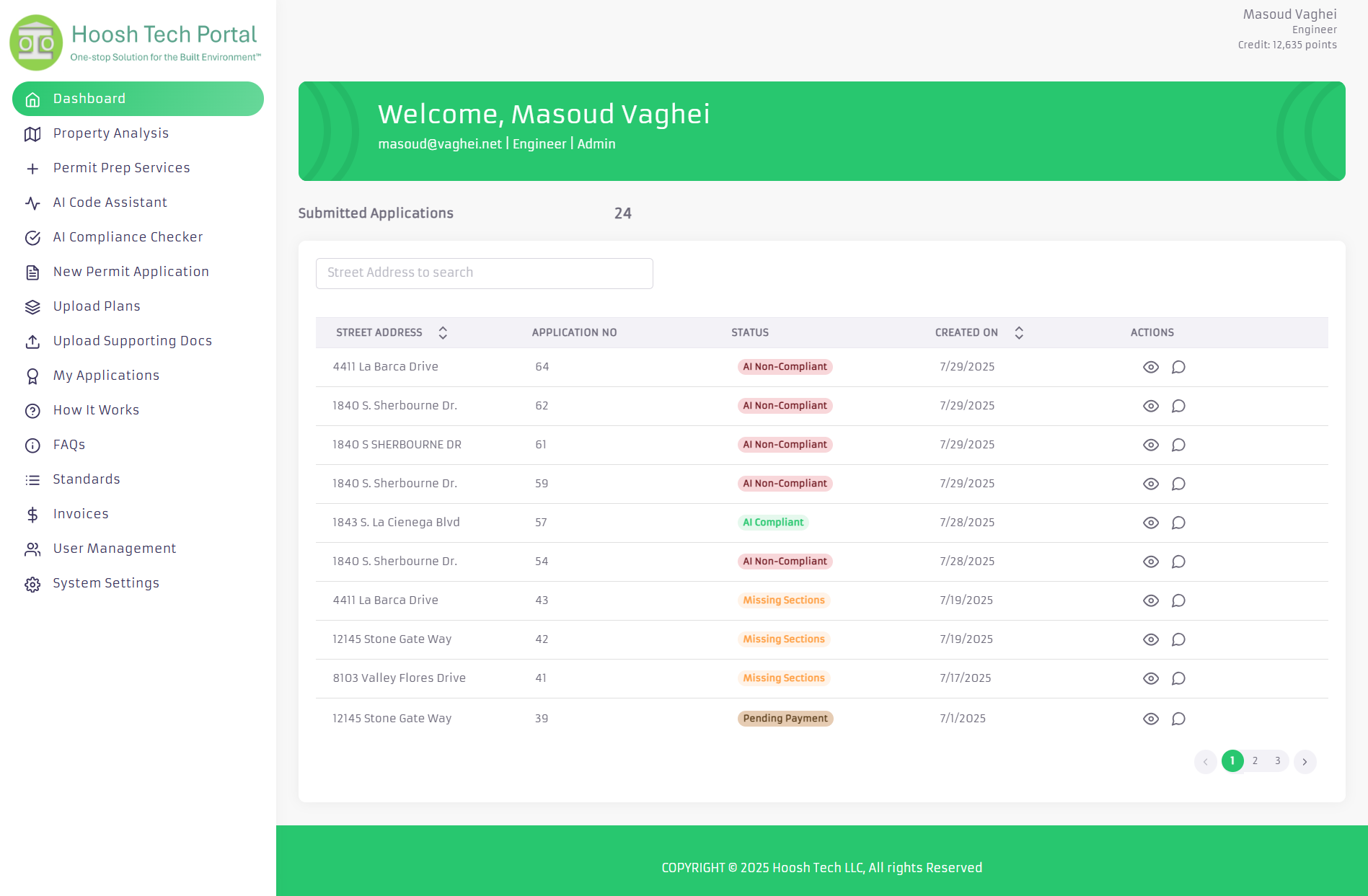Select the AI Code Assistant lightning icon
The height and width of the screenshot is (896, 1368).
coord(32,203)
